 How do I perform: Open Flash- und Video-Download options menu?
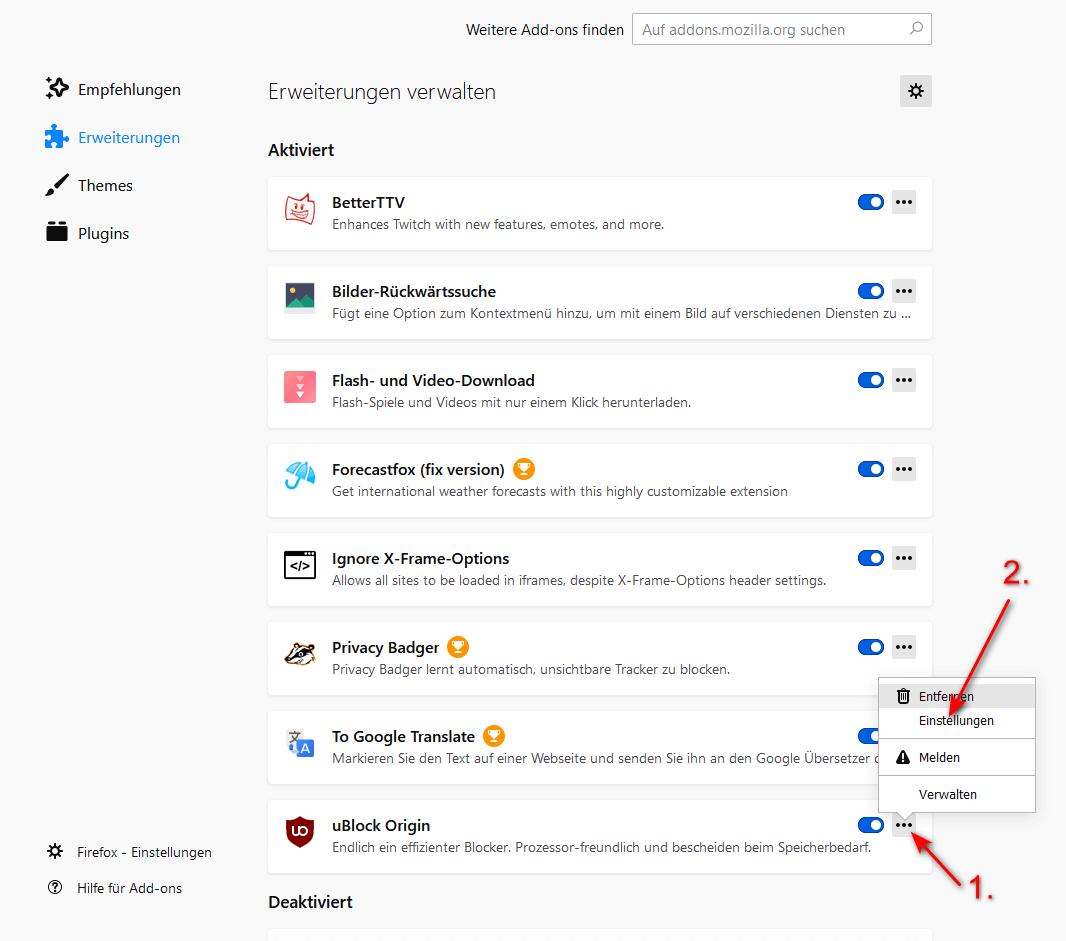click(x=904, y=380)
